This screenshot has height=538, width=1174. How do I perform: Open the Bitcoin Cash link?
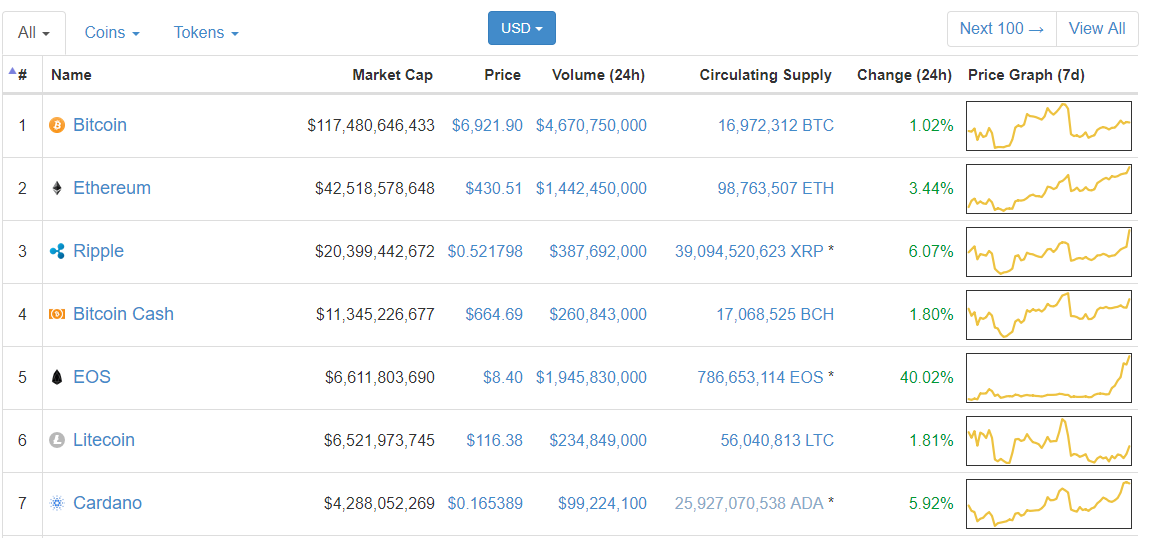tap(123, 314)
